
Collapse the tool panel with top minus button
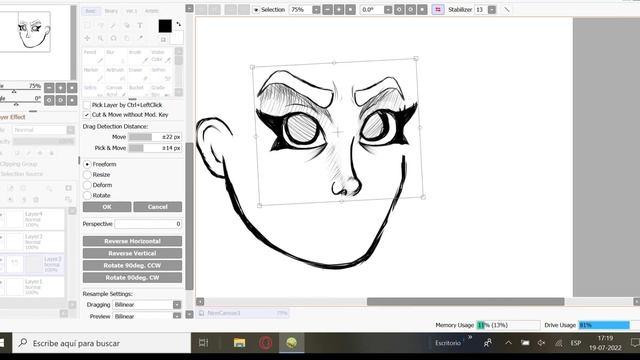click(x=189, y=8)
